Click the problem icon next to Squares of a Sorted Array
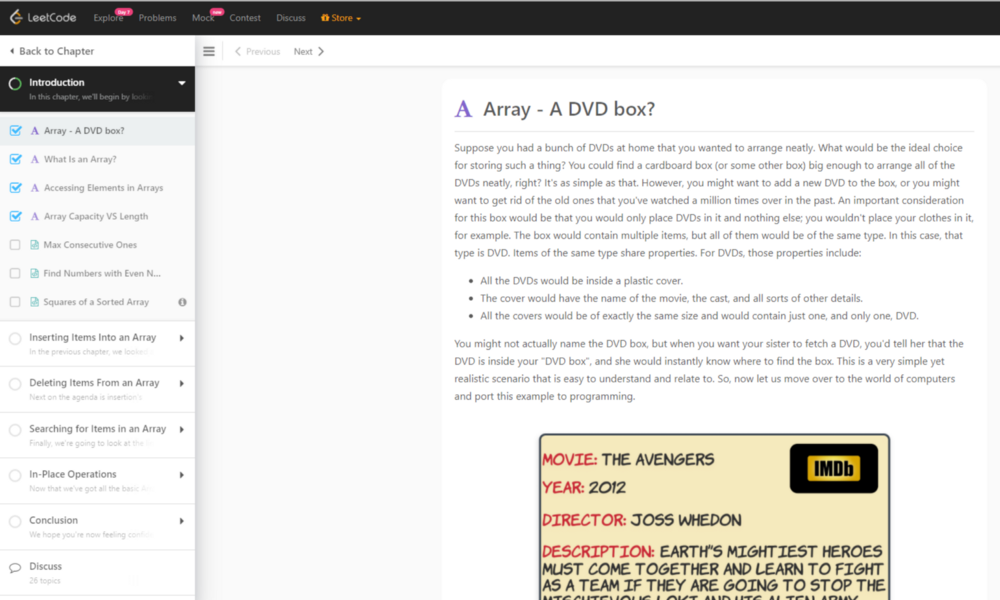Screen dimensions: 1000x600 34,302
